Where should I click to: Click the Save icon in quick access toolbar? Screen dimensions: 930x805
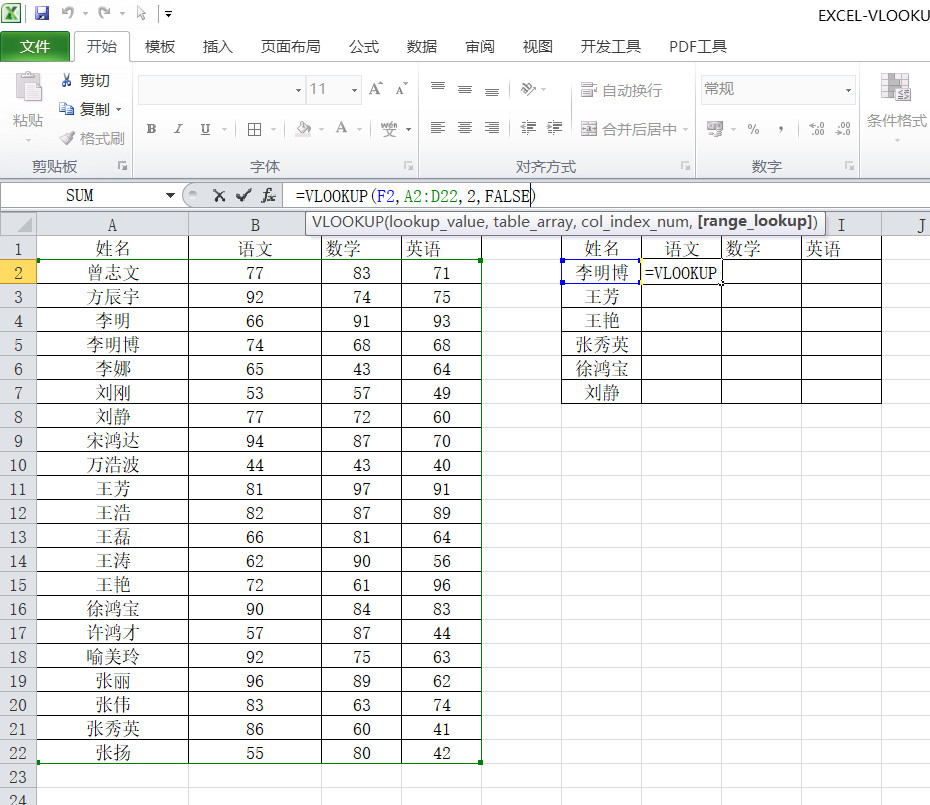(x=42, y=12)
